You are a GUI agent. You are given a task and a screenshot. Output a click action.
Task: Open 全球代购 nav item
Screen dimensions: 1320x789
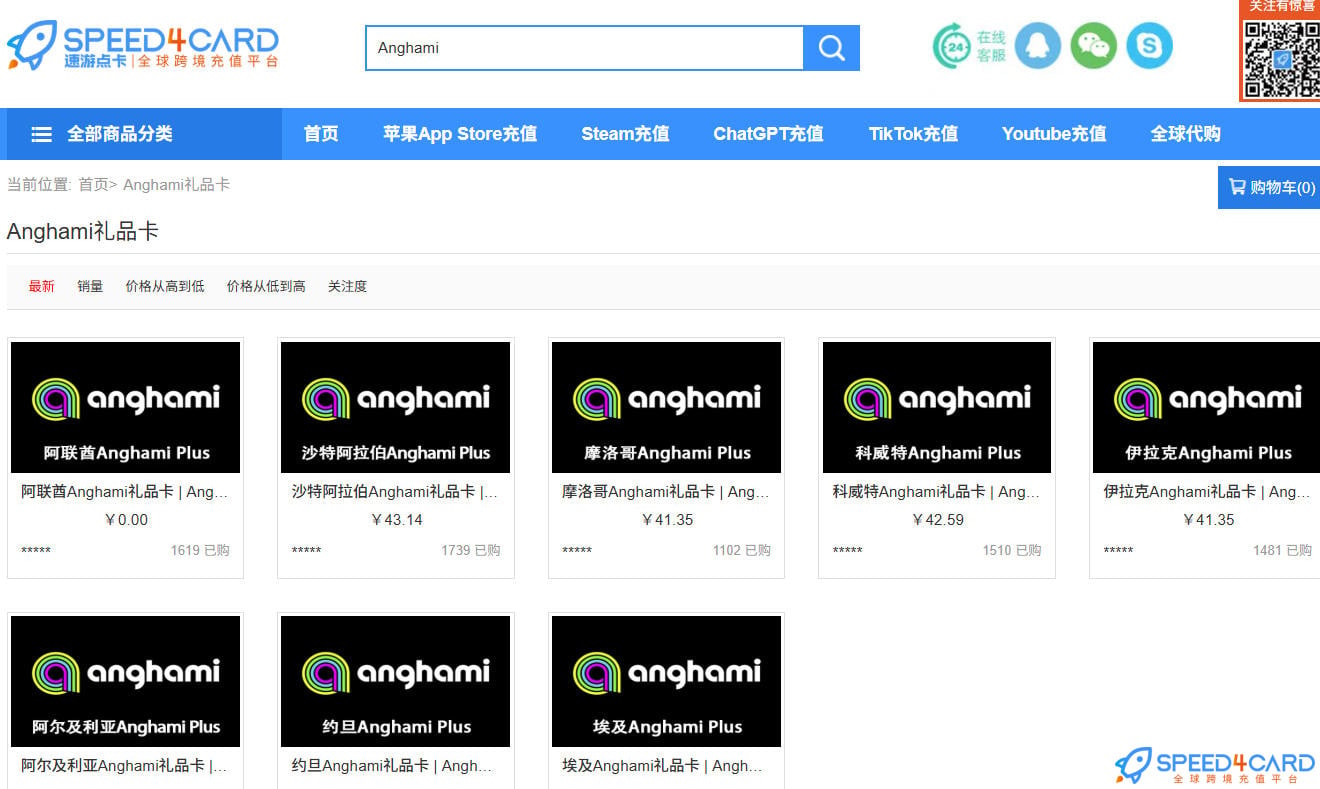(1186, 134)
